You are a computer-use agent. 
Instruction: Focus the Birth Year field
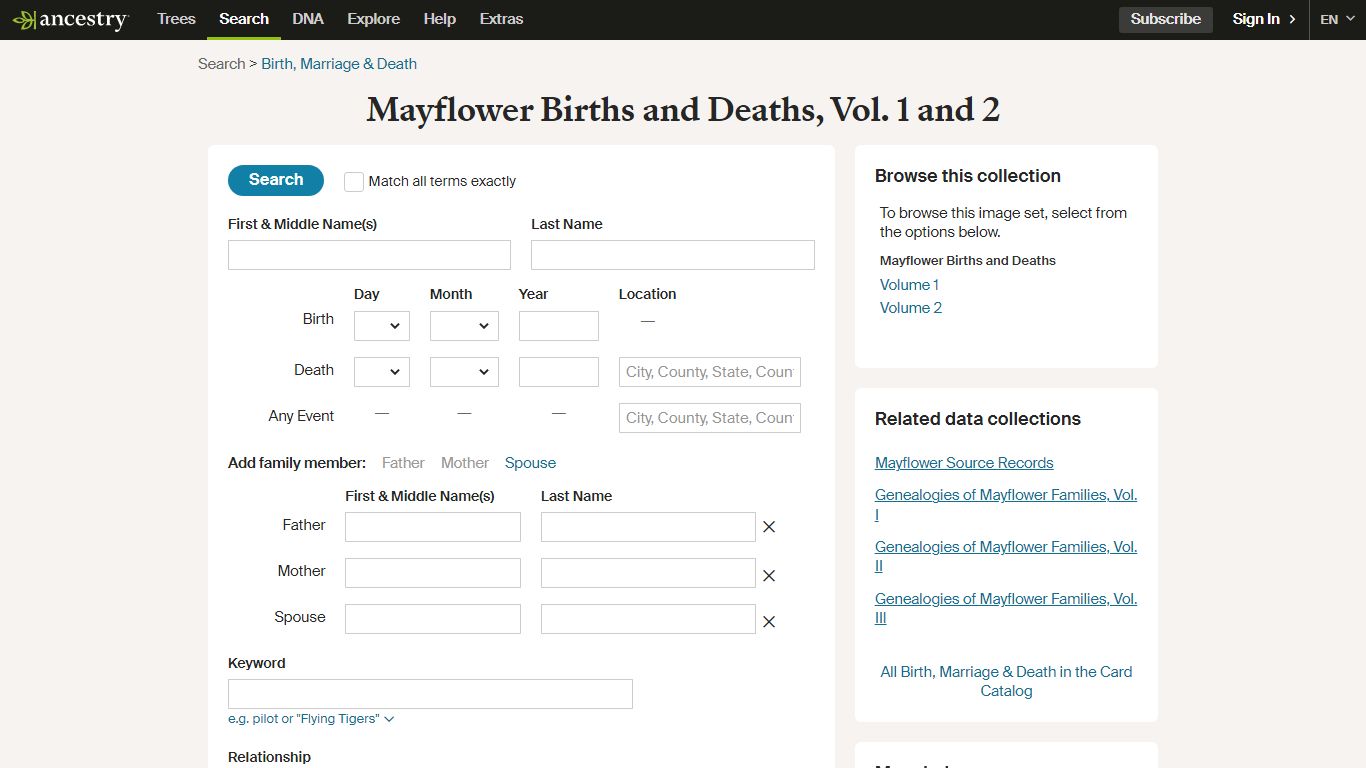[559, 326]
